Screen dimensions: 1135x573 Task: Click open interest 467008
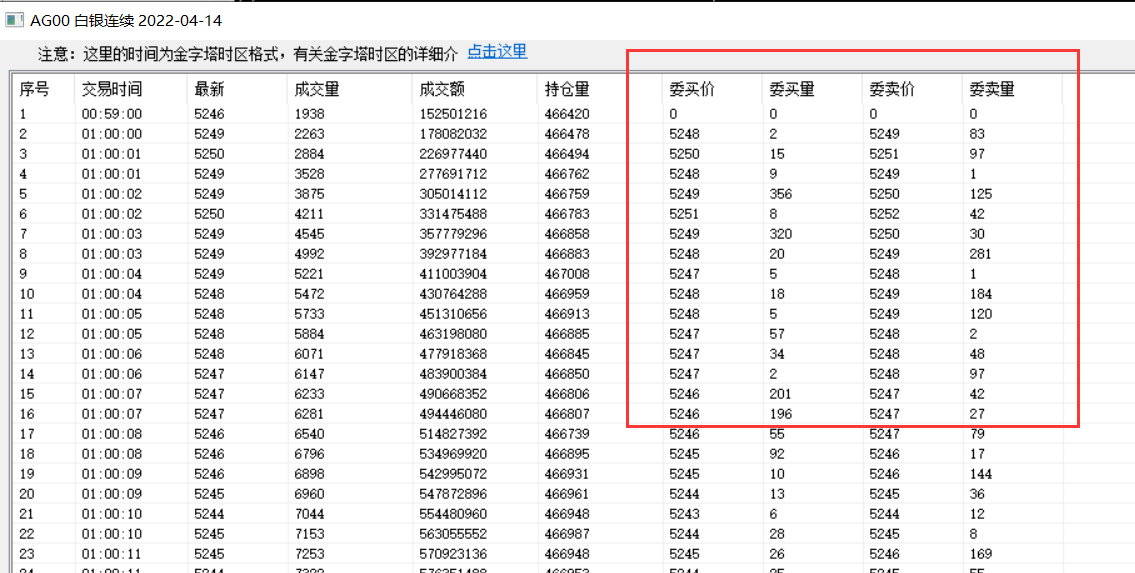click(x=567, y=274)
